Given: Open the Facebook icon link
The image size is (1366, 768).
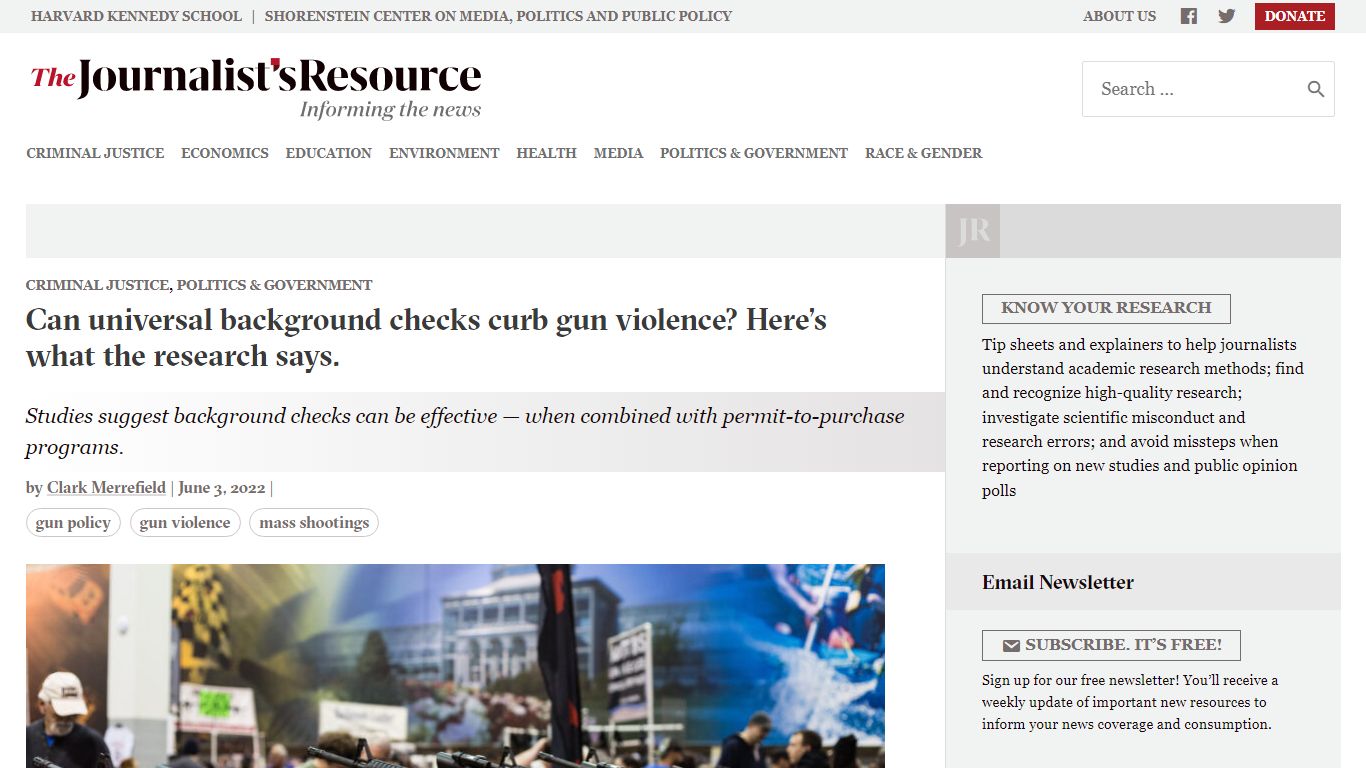Looking at the screenshot, I should 1188,16.
